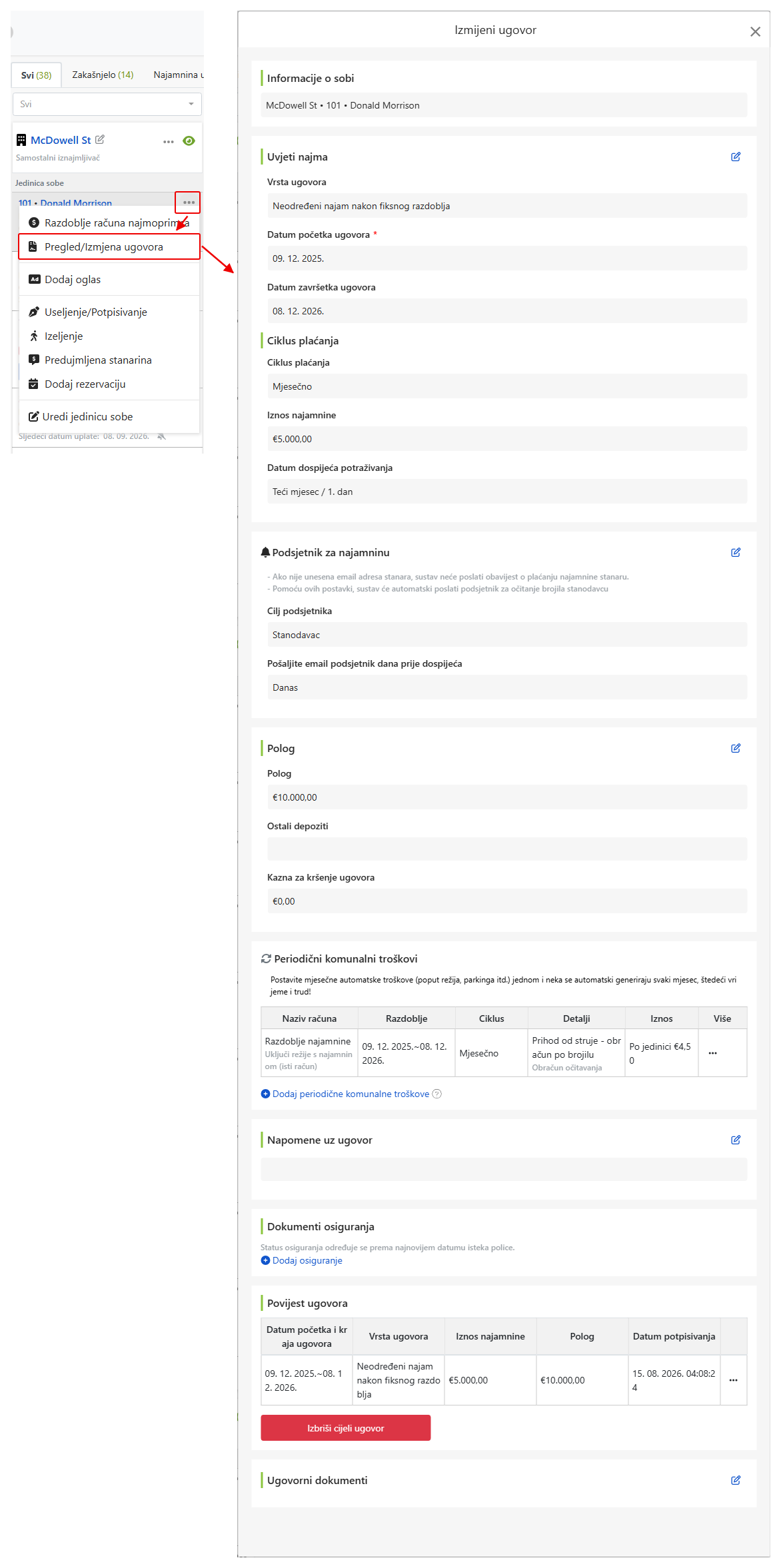Click edit icon for Ugovorni dokumenti

(x=736, y=1480)
